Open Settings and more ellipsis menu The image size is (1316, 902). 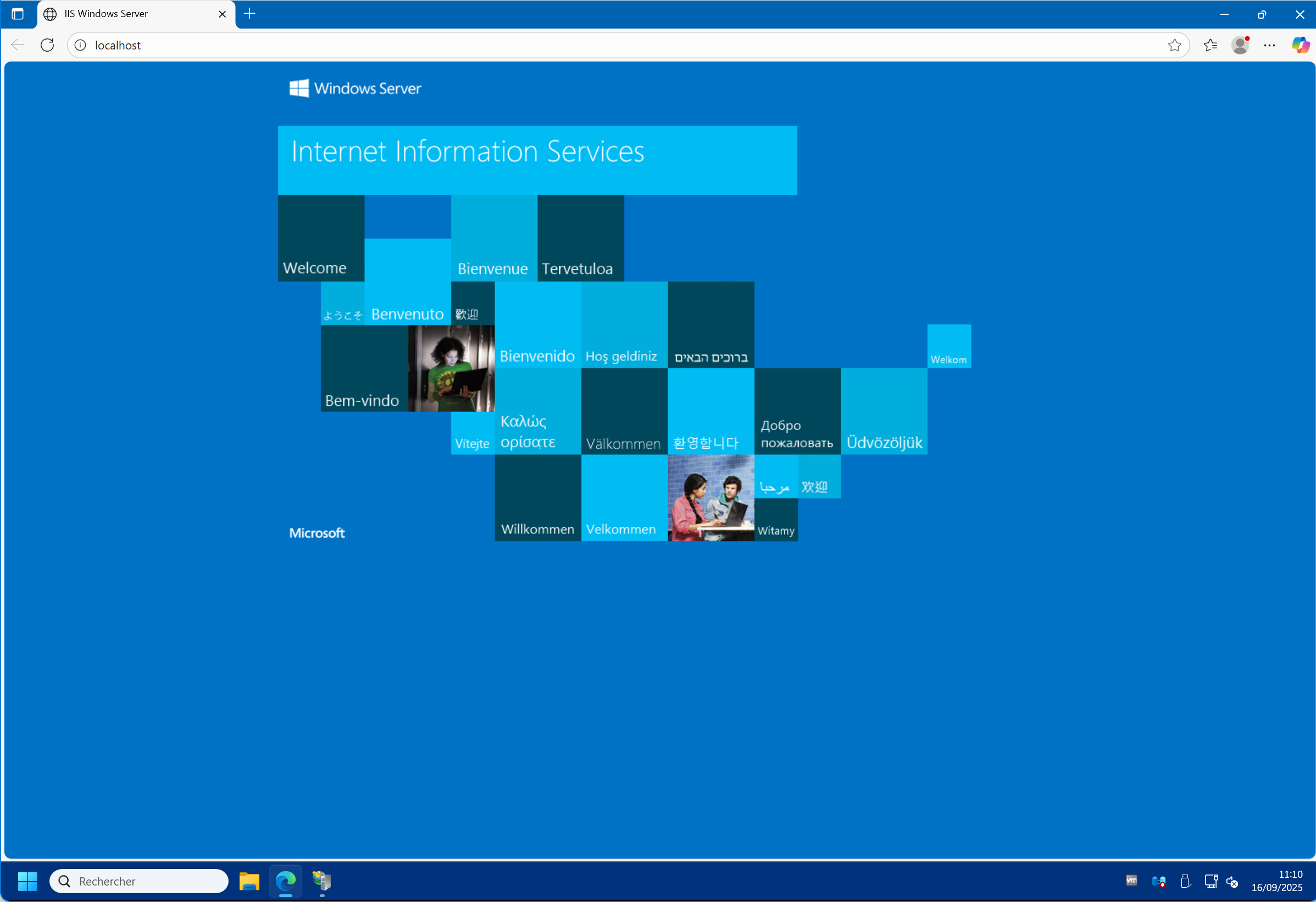click(x=1269, y=45)
